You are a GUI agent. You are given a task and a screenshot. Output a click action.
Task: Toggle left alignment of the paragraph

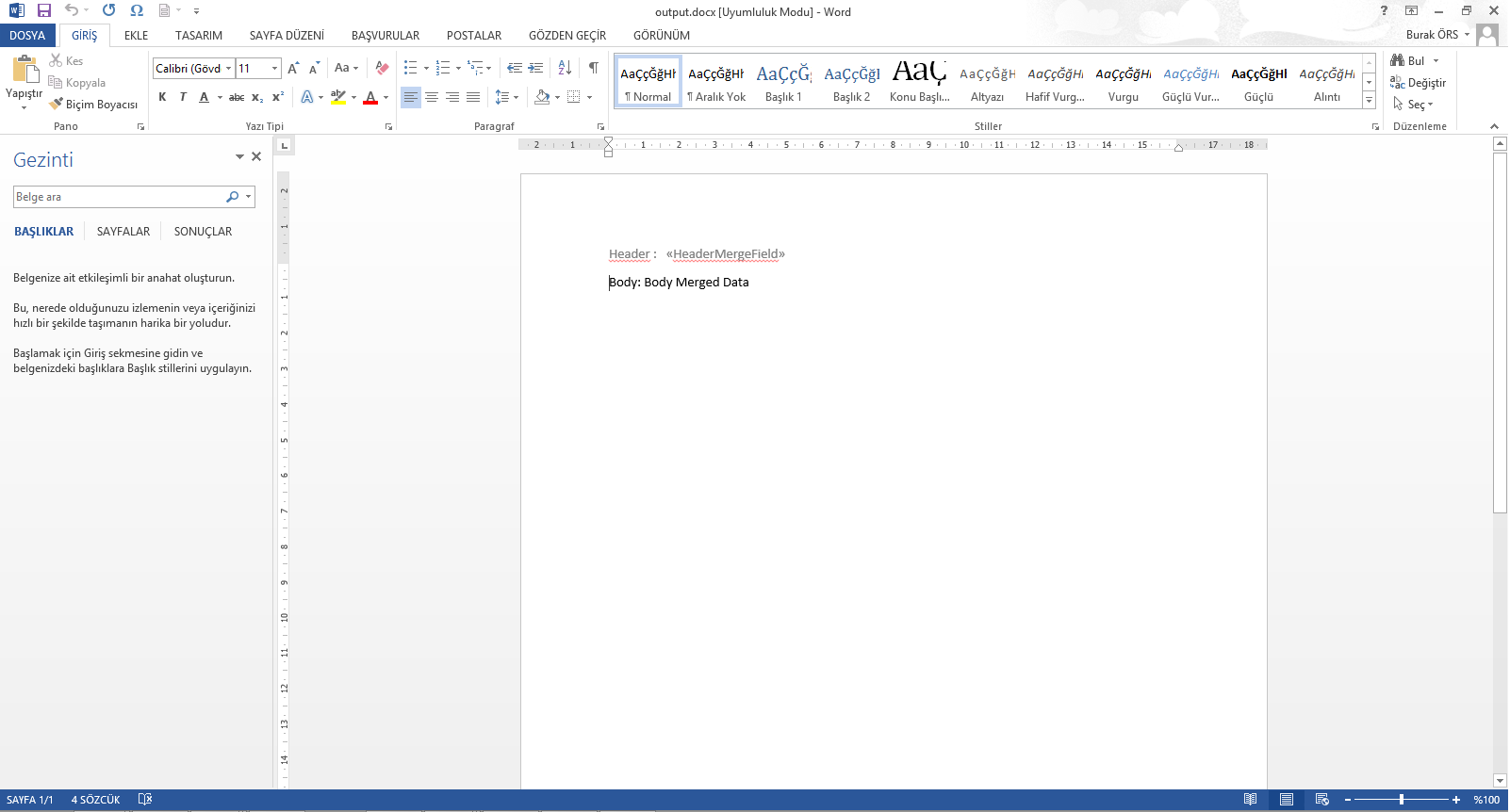(411, 97)
